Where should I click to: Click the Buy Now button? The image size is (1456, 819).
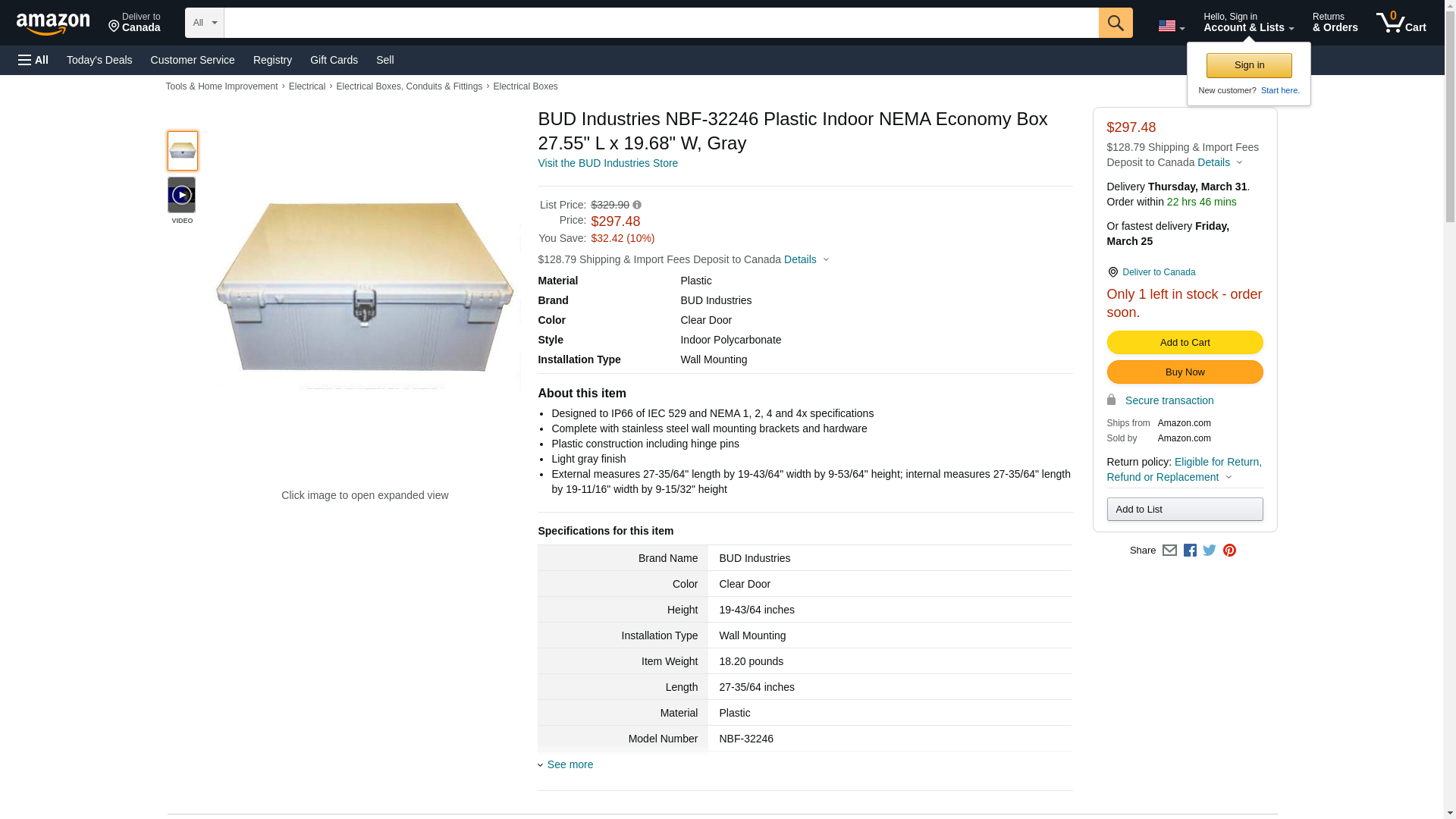pyautogui.click(x=1185, y=372)
